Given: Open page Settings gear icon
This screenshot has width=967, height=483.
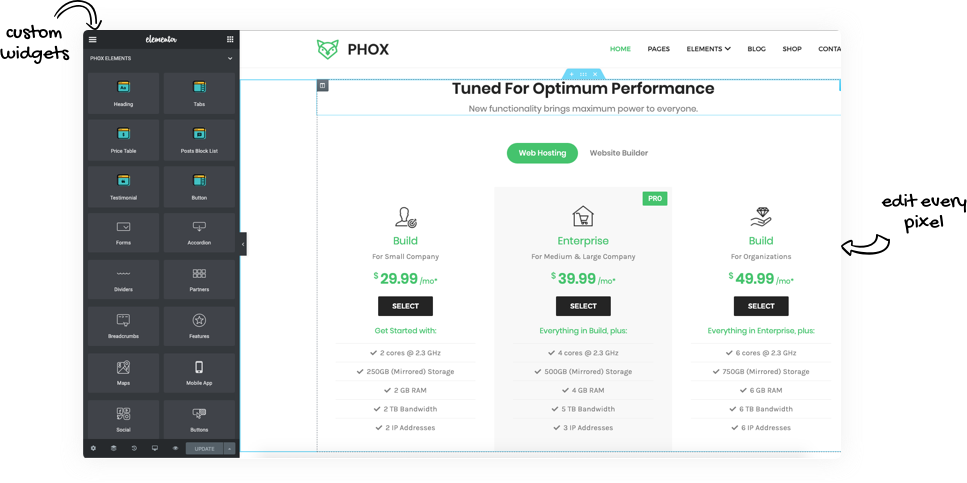Looking at the screenshot, I should pyautogui.click(x=94, y=448).
